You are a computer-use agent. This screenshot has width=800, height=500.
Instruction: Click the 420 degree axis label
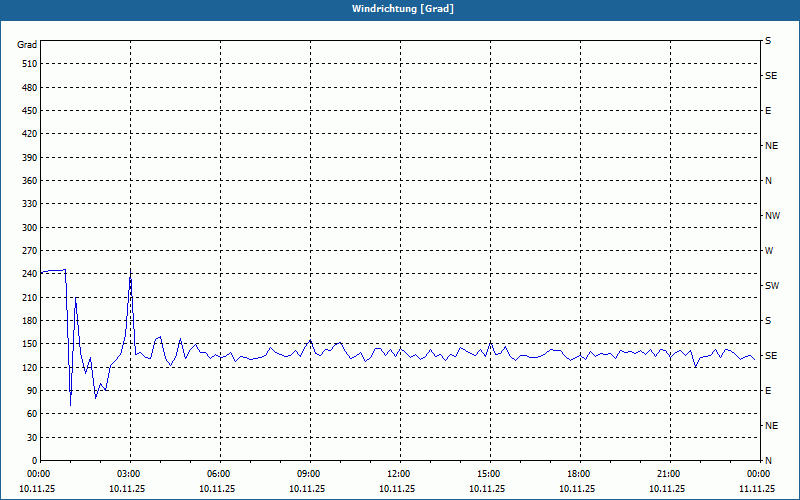click(30, 134)
